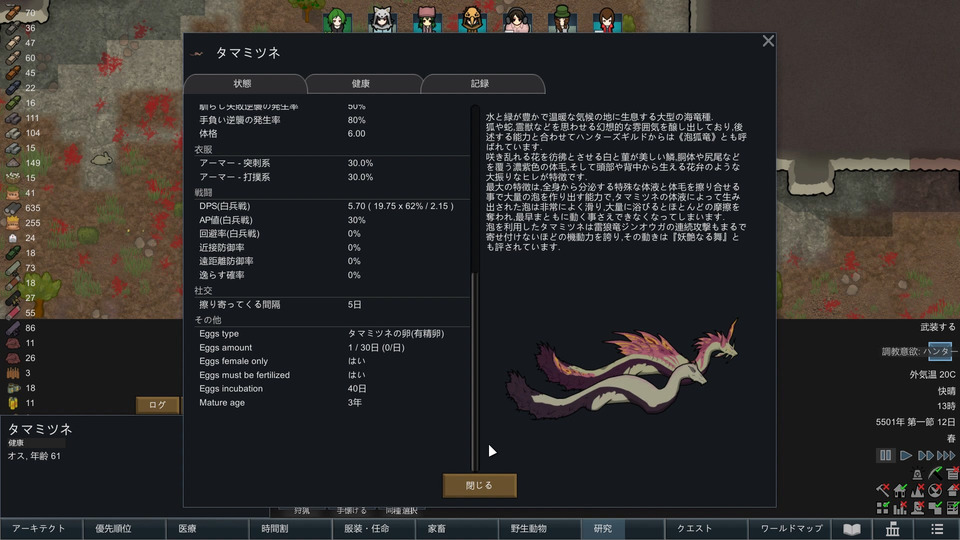Image resolution: width=960 pixels, height=540 pixels.
Task: Open the 調教意欲 ハンター selector
Action: pyautogui.click(x=940, y=351)
